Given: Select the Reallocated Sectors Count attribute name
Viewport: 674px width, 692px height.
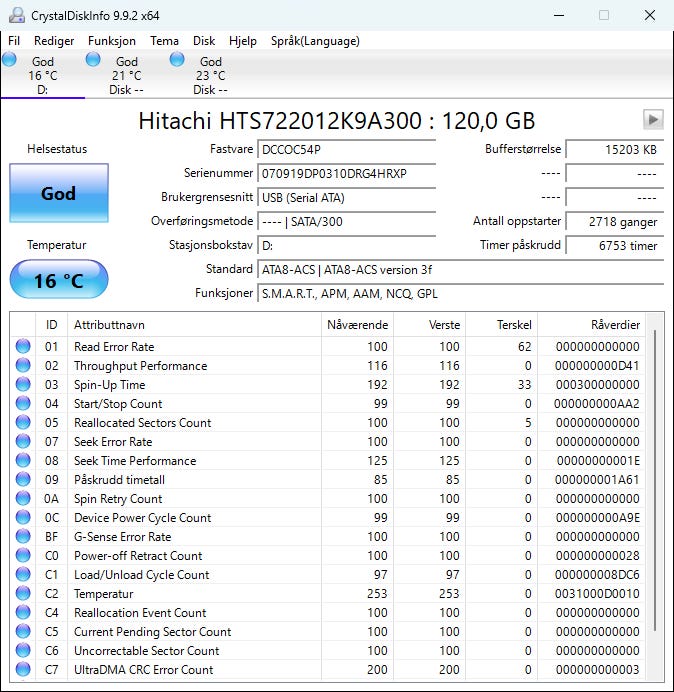Looking at the screenshot, I should (143, 423).
